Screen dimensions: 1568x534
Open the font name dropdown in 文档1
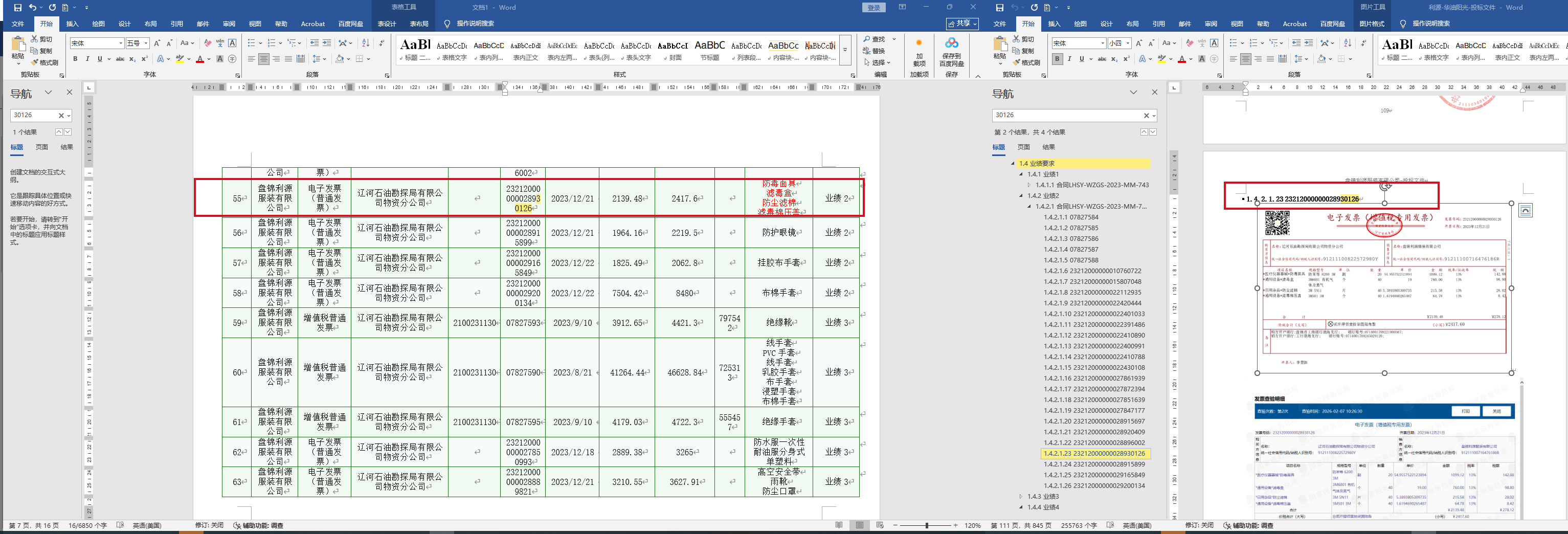pos(121,43)
